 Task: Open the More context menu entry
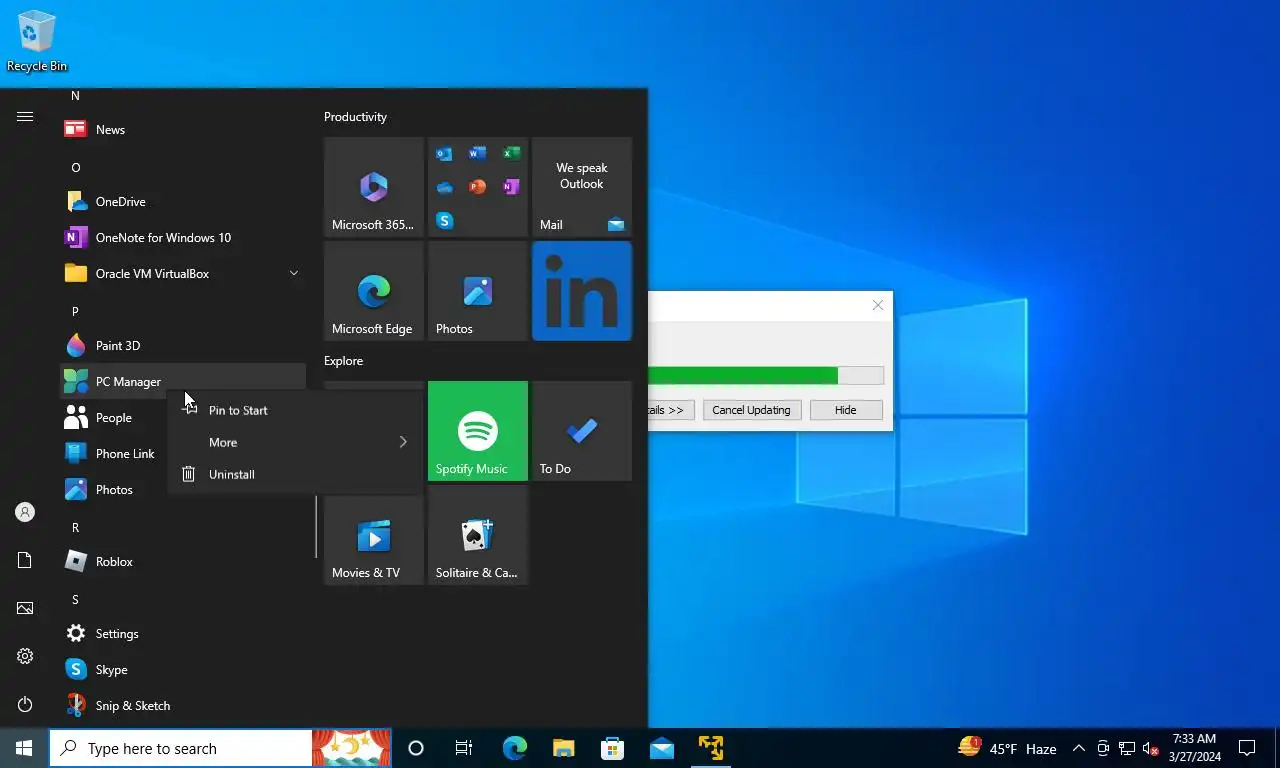[294, 442]
